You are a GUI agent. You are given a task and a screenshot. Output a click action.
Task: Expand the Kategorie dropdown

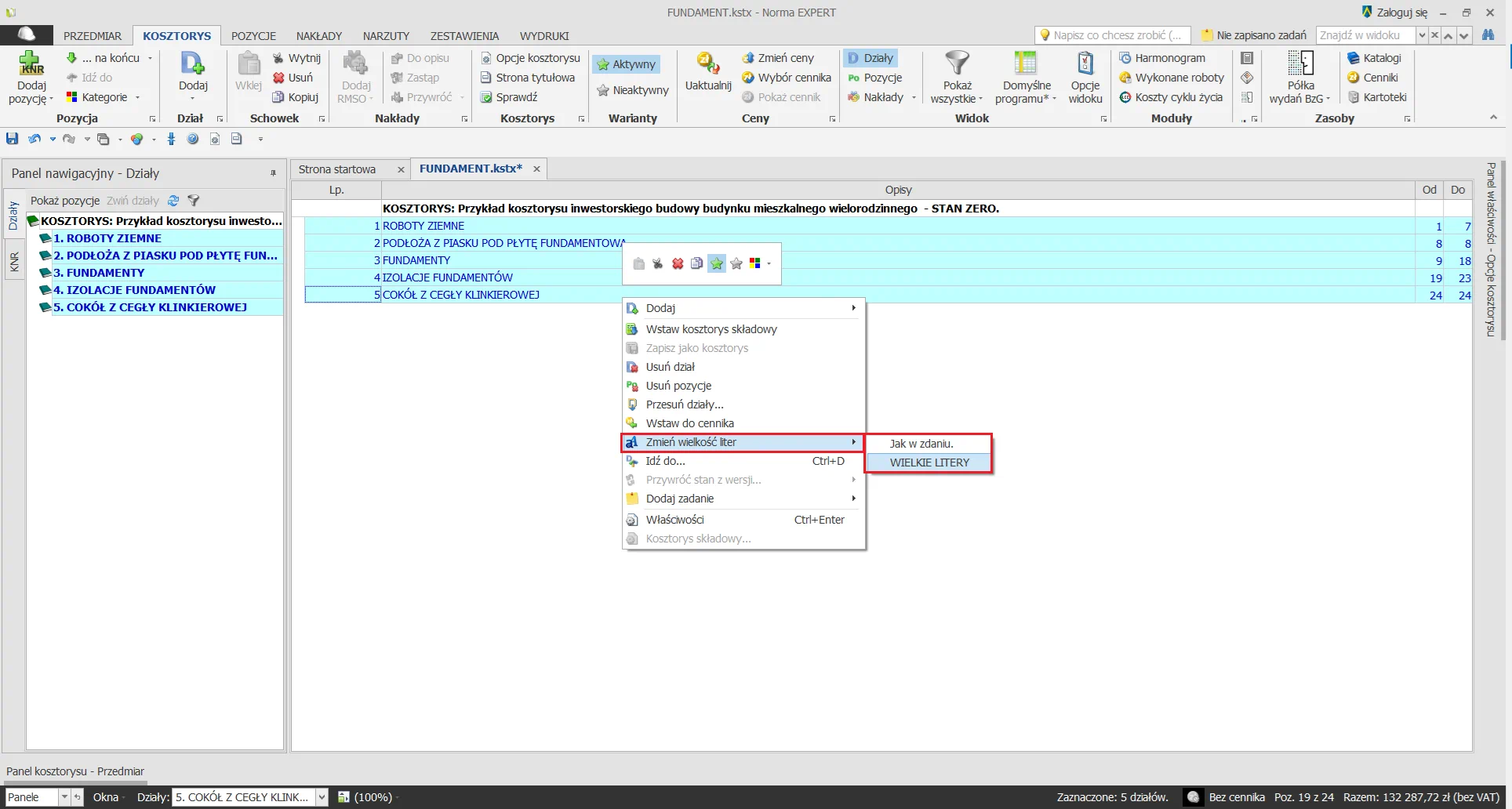pyautogui.click(x=137, y=97)
